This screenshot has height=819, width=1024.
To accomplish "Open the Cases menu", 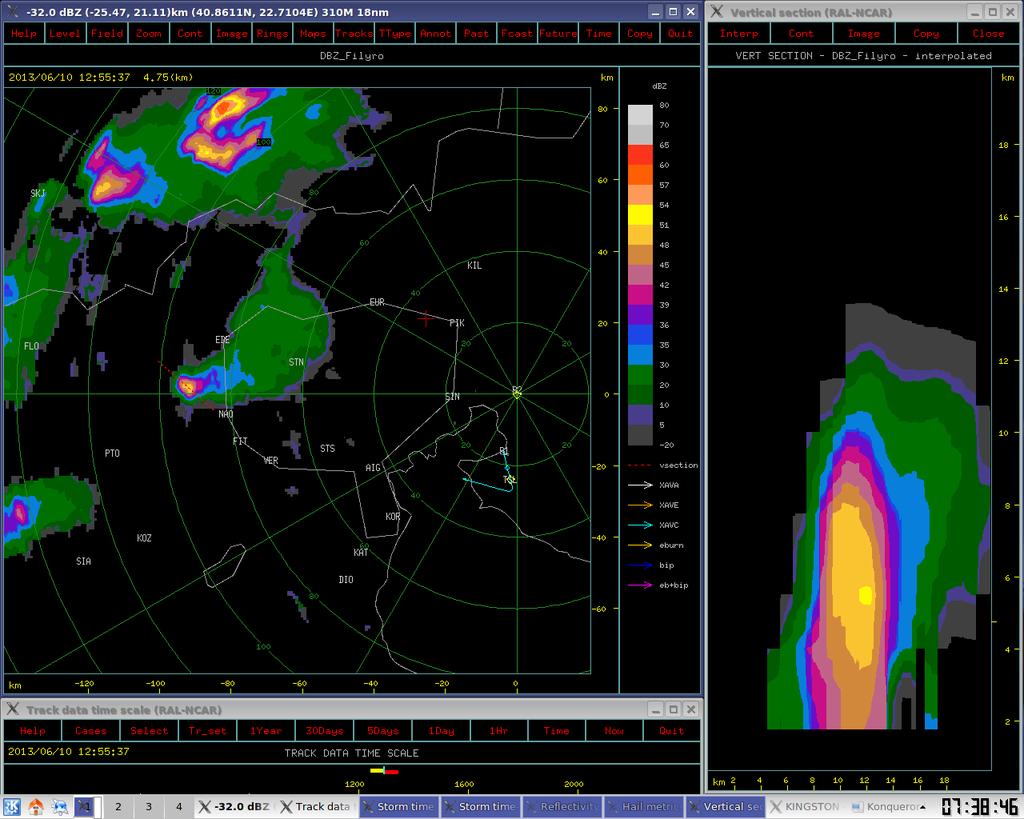I will 91,731.
